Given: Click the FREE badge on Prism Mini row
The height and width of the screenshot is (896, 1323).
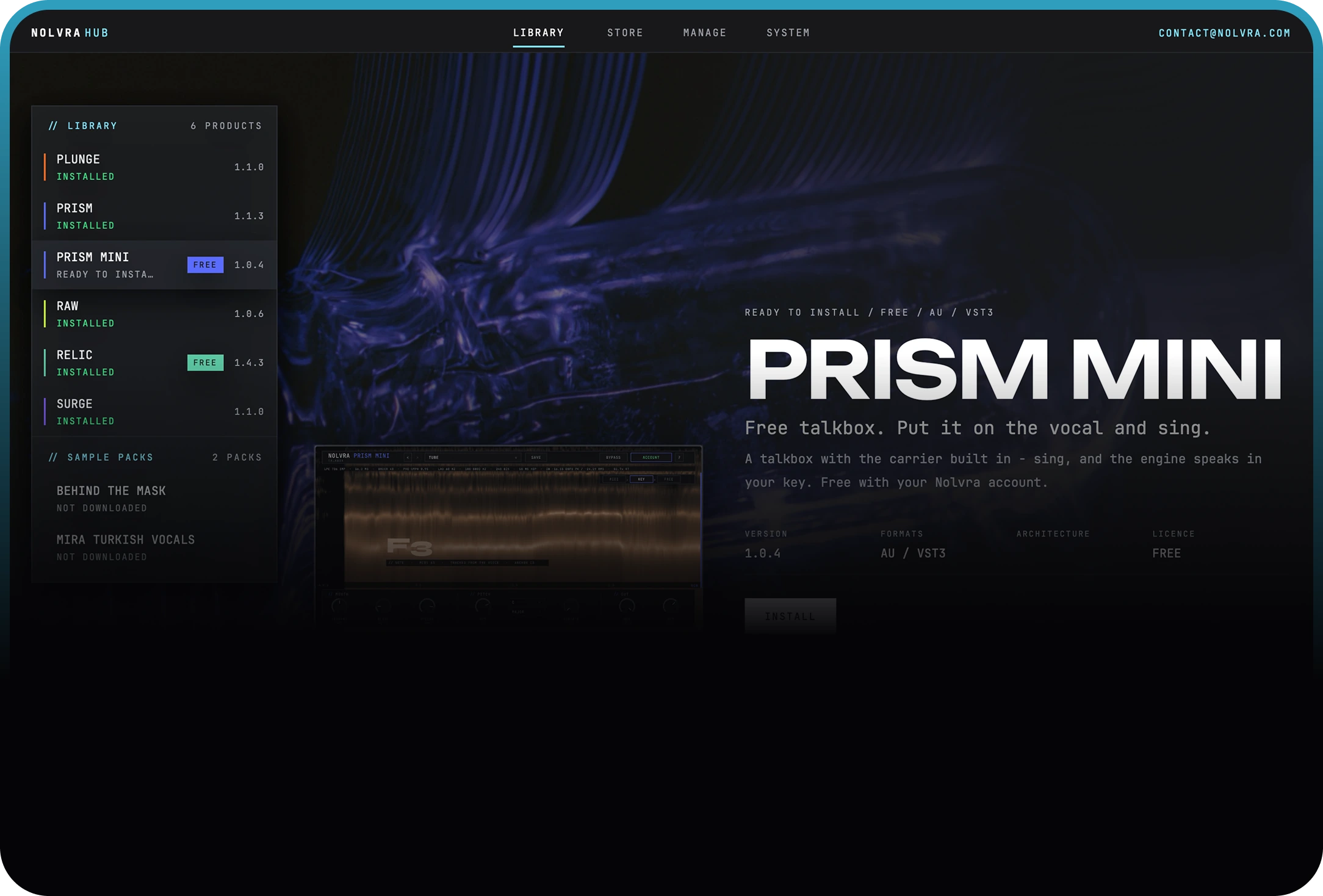Looking at the screenshot, I should tap(205, 265).
